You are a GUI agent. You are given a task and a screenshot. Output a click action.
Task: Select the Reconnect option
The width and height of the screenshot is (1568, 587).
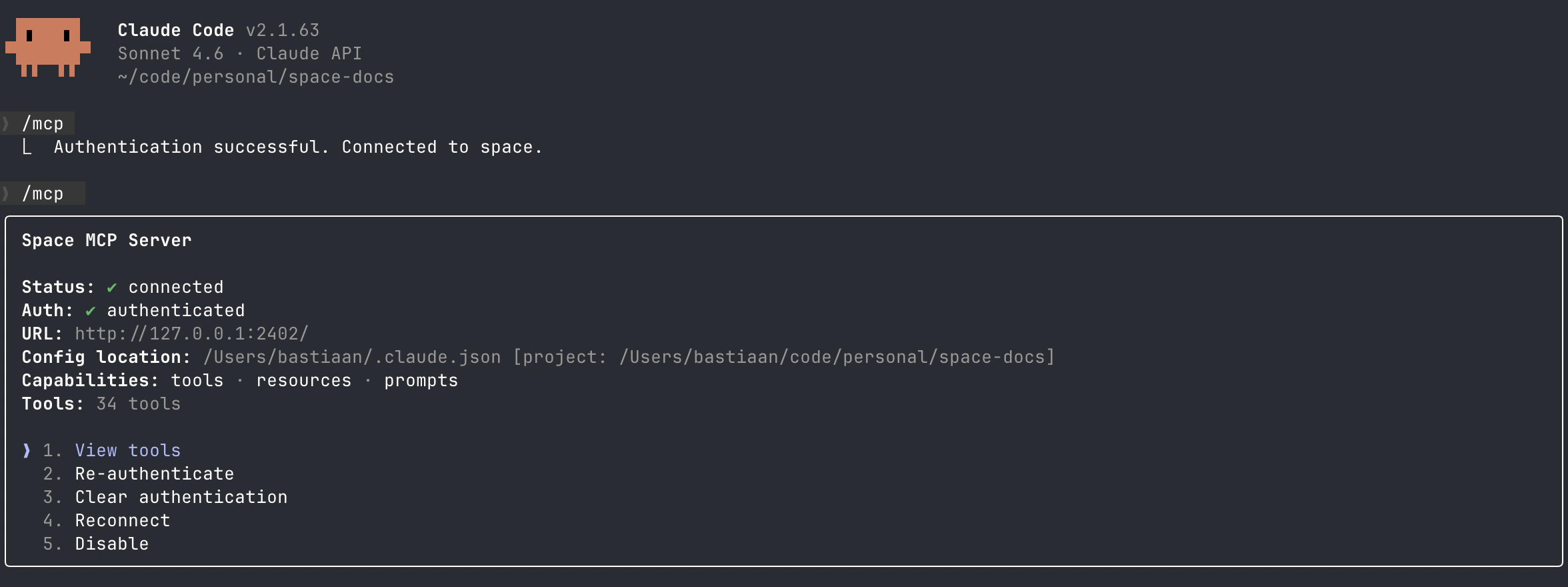[122, 520]
